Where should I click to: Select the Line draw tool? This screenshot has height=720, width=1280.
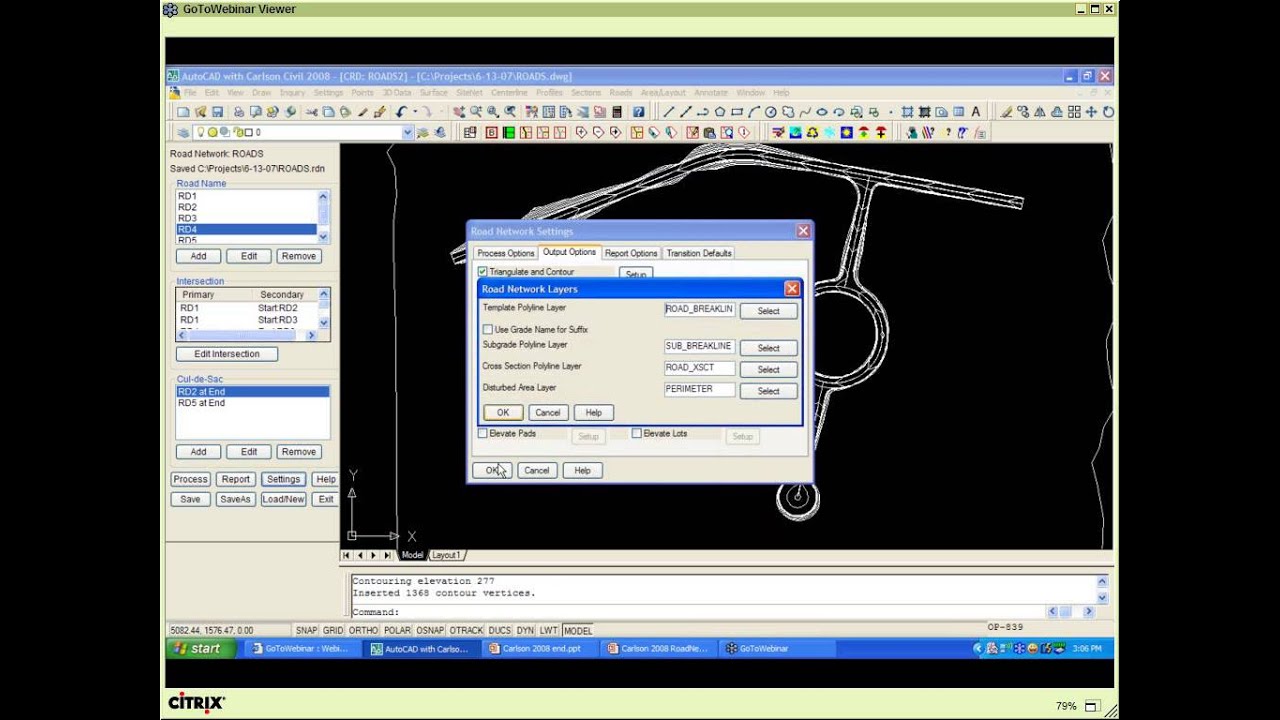point(669,112)
